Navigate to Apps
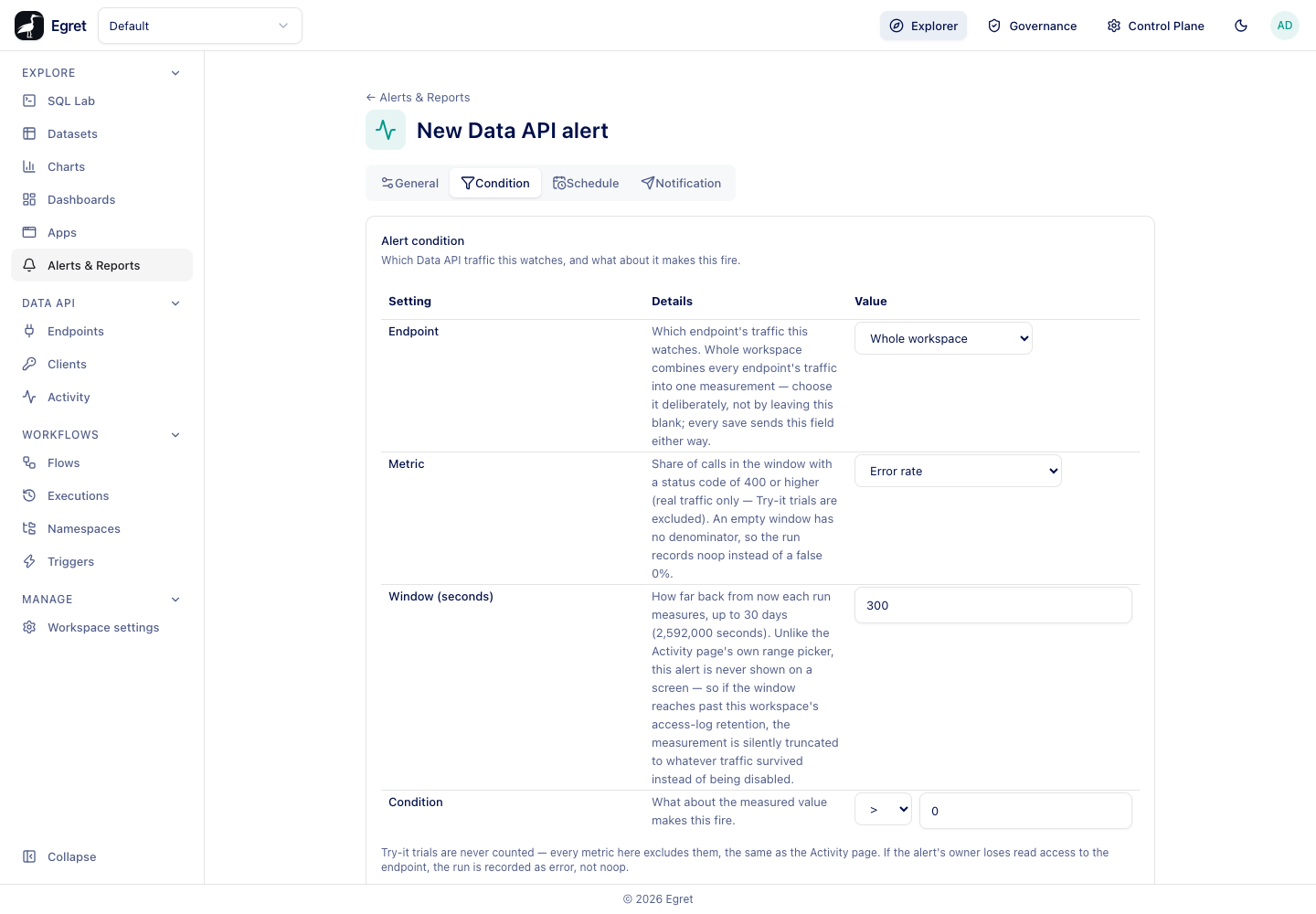The image size is (1316, 914). click(101, 232)
